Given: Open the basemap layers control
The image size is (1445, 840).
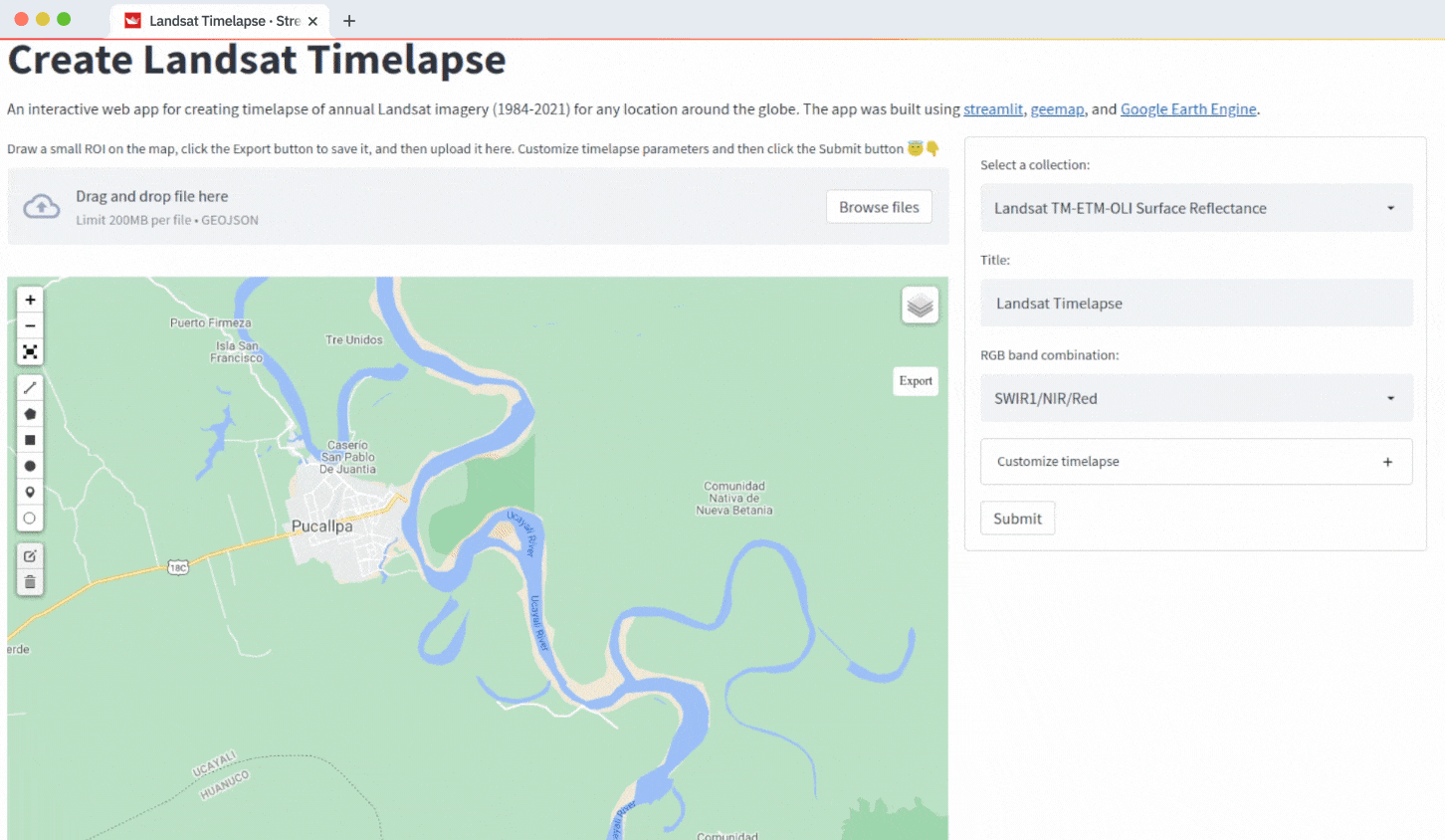Looking at the screenshot, I should 919,305.
